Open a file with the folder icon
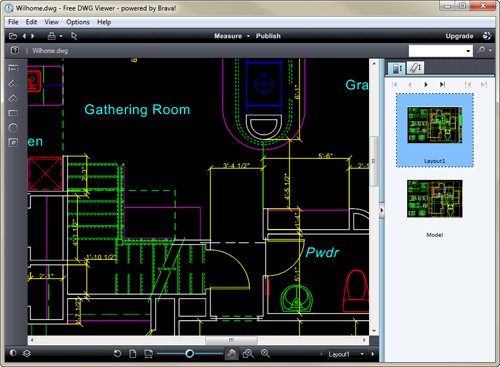 point(13,36)
